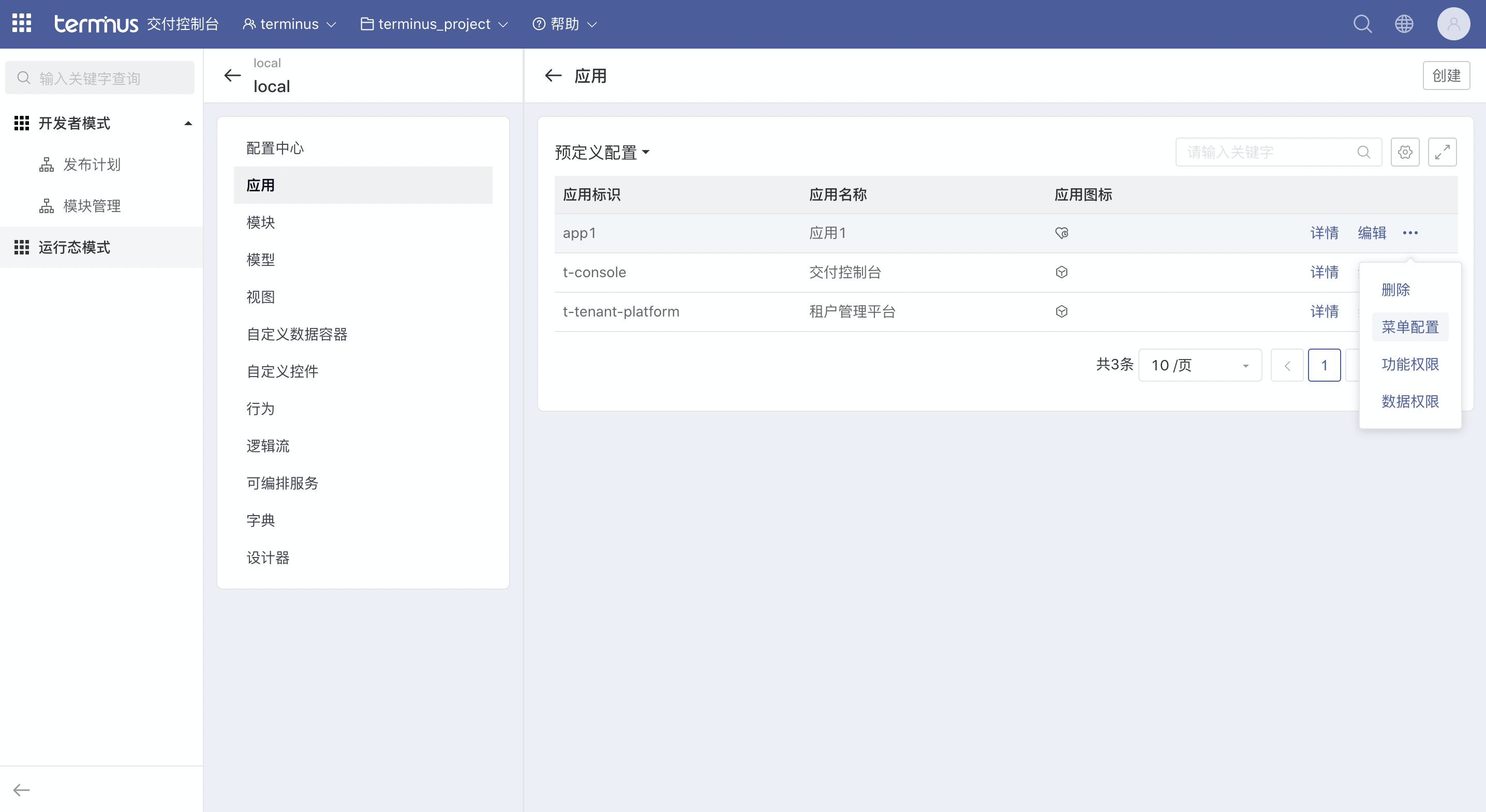Open the 10 /页 page size selector
The width and height of the screenshot is (1486, 812).
click(1200, 365)
